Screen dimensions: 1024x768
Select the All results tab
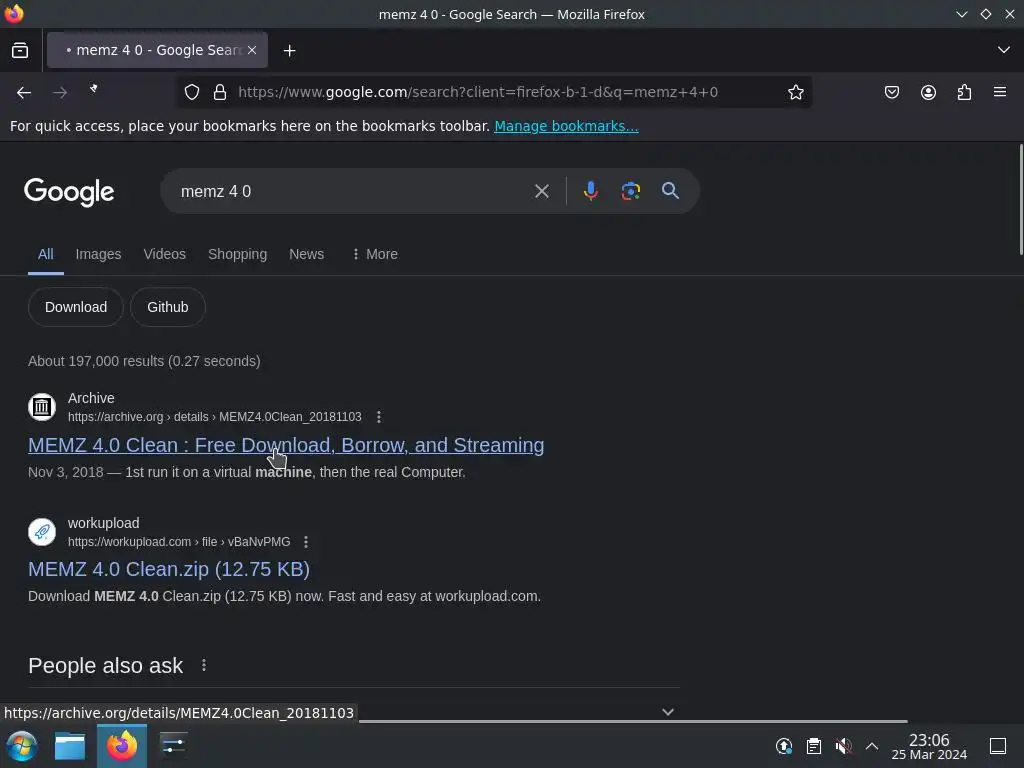[x=45, y=254]
